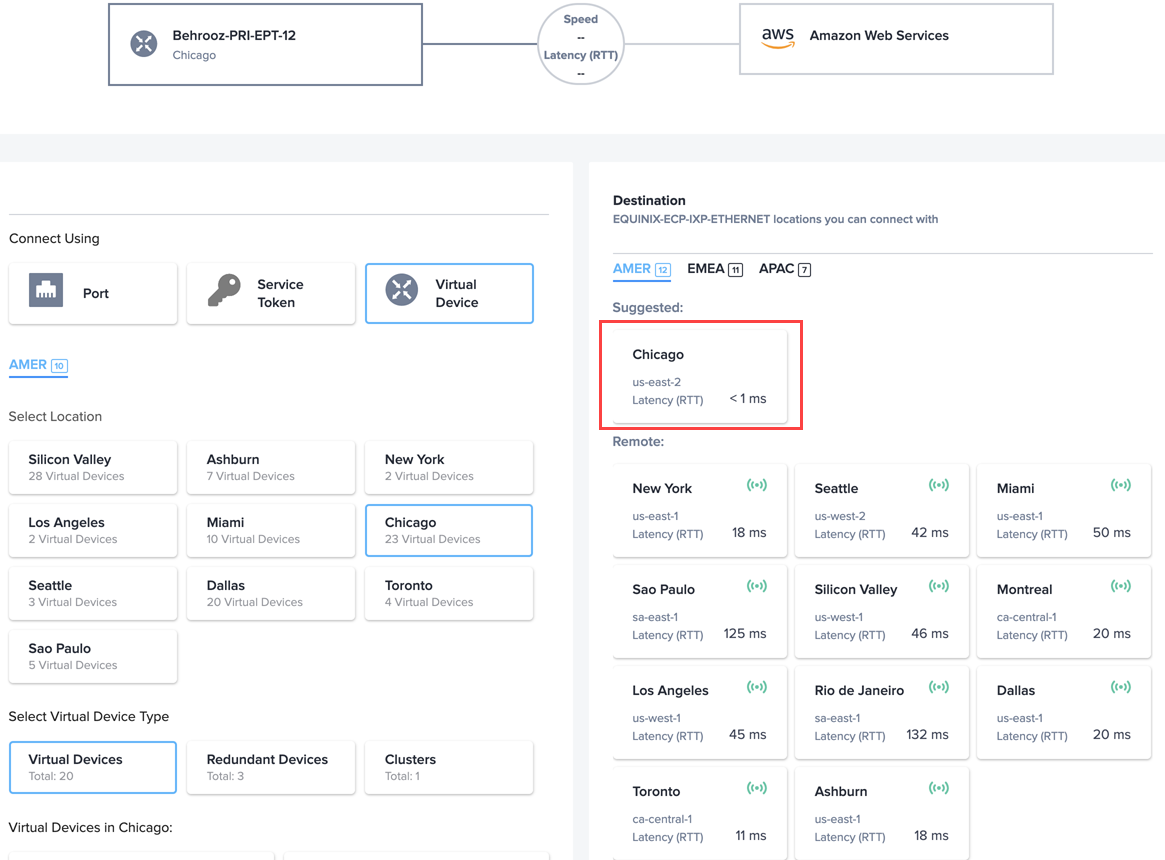
Task: Select New York with 2 Virtual Devices
Action: coord(450,468)
